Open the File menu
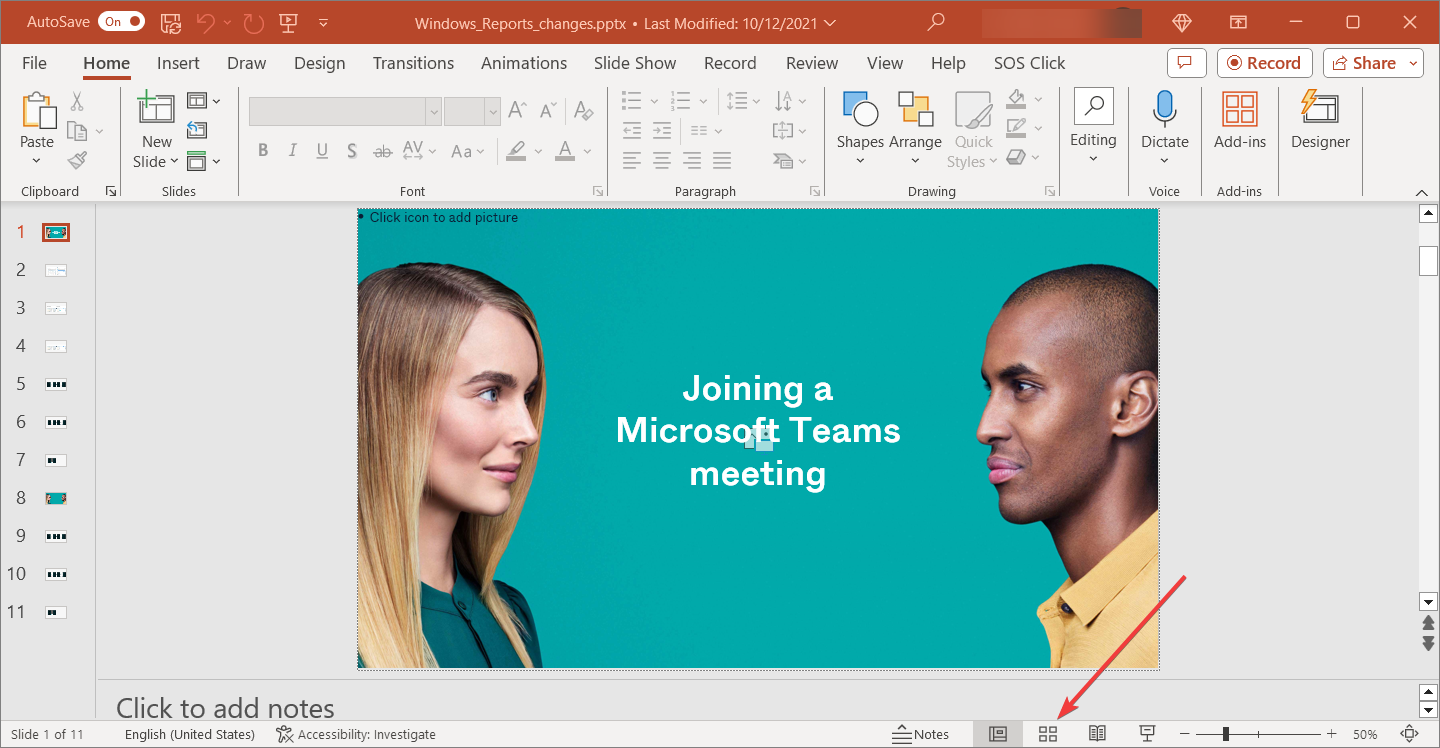The width and height of the screenshot is (1440, 748). pos(34,63)
